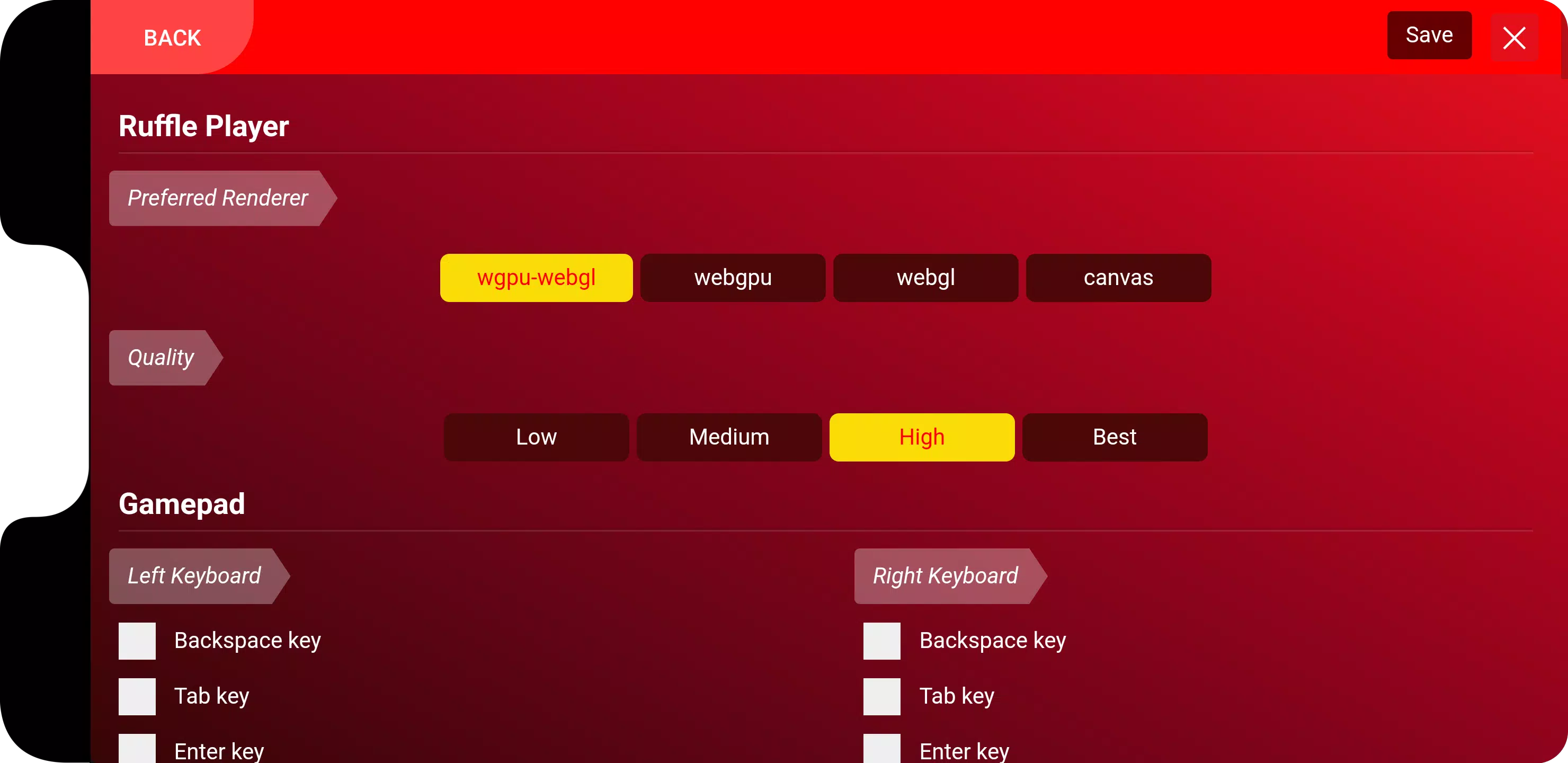Set quality to Low
The width and height of the screenshot is (1568, 763).
(x=535, y=436)
